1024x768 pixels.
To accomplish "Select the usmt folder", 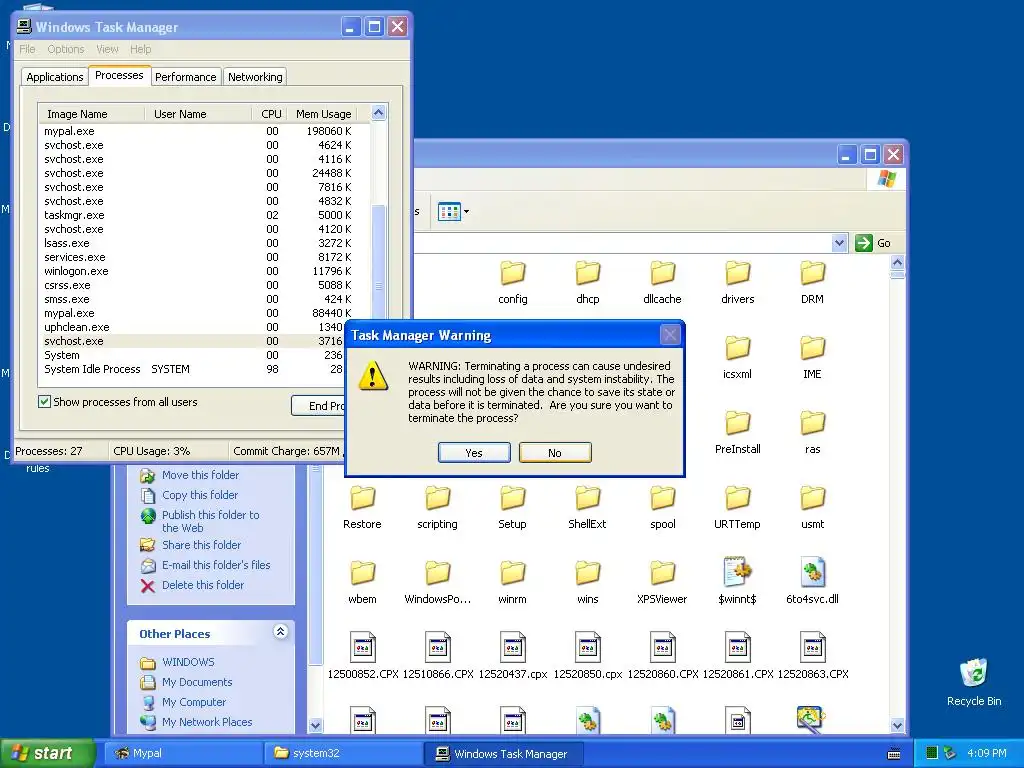I will point(812,507).
